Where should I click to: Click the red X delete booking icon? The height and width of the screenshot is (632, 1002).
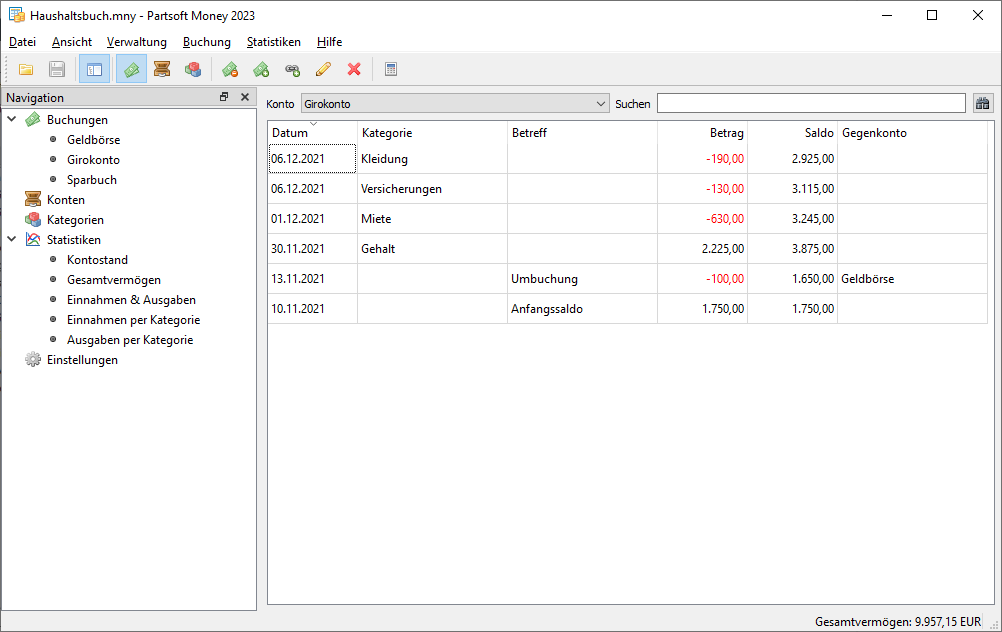point(353,69)
